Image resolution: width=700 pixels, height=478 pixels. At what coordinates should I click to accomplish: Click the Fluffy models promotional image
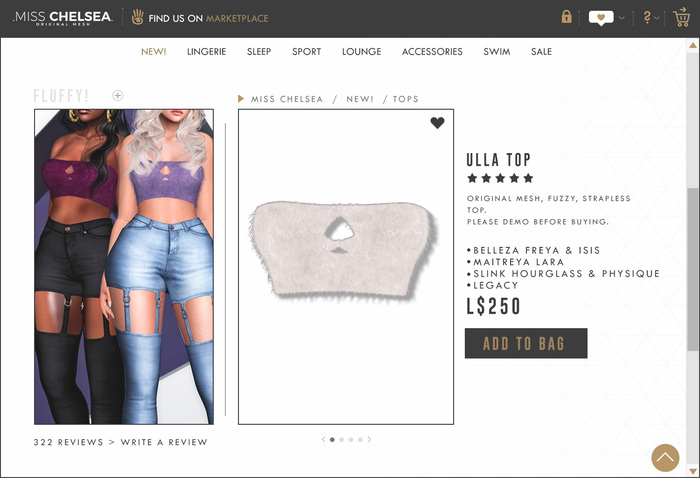[124, 267]
